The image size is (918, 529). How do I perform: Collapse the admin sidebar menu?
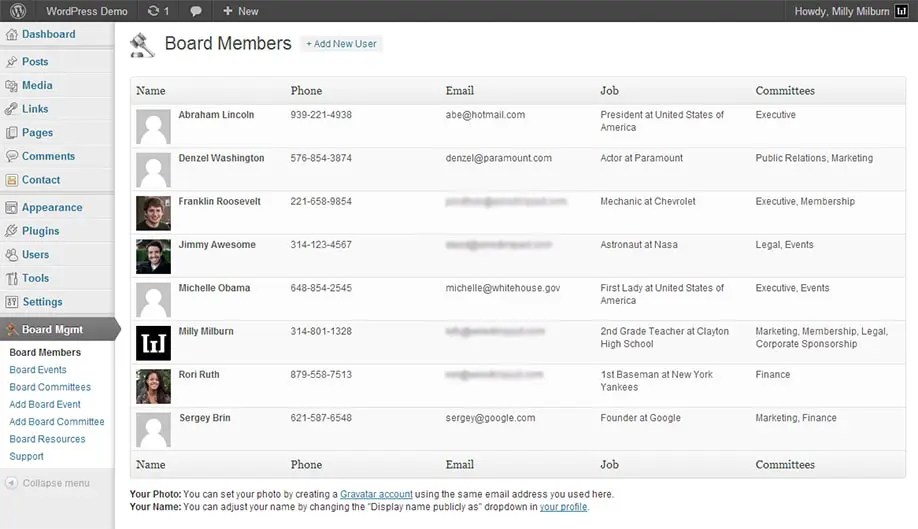48,483
